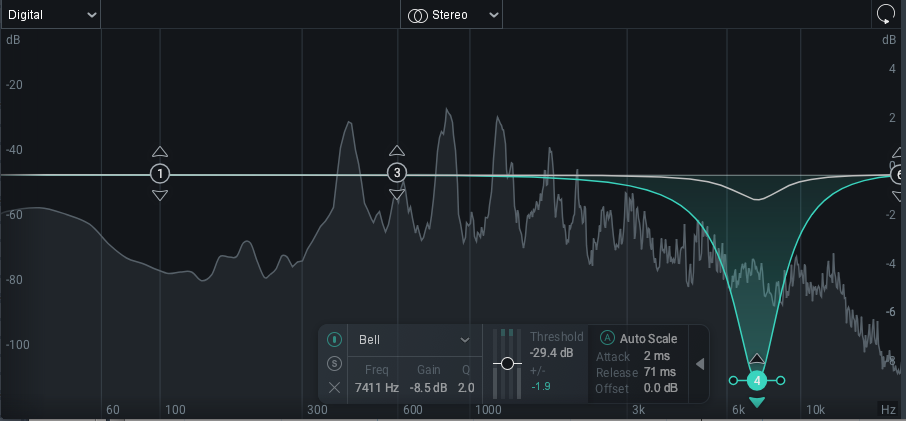
Task: Click the 7411 Hz frequency field
Action: coord(376,388)
